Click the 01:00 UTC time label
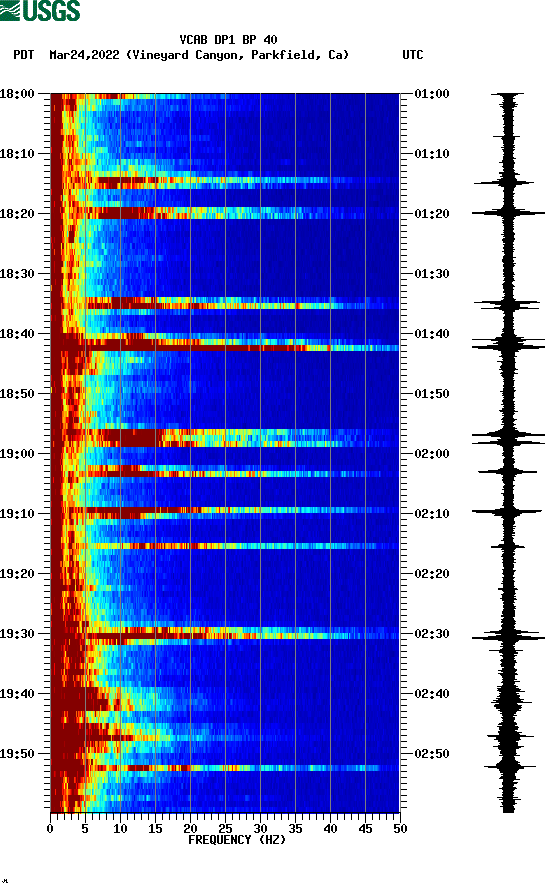Viewport: 552px width, 892px height. [432, 94]
